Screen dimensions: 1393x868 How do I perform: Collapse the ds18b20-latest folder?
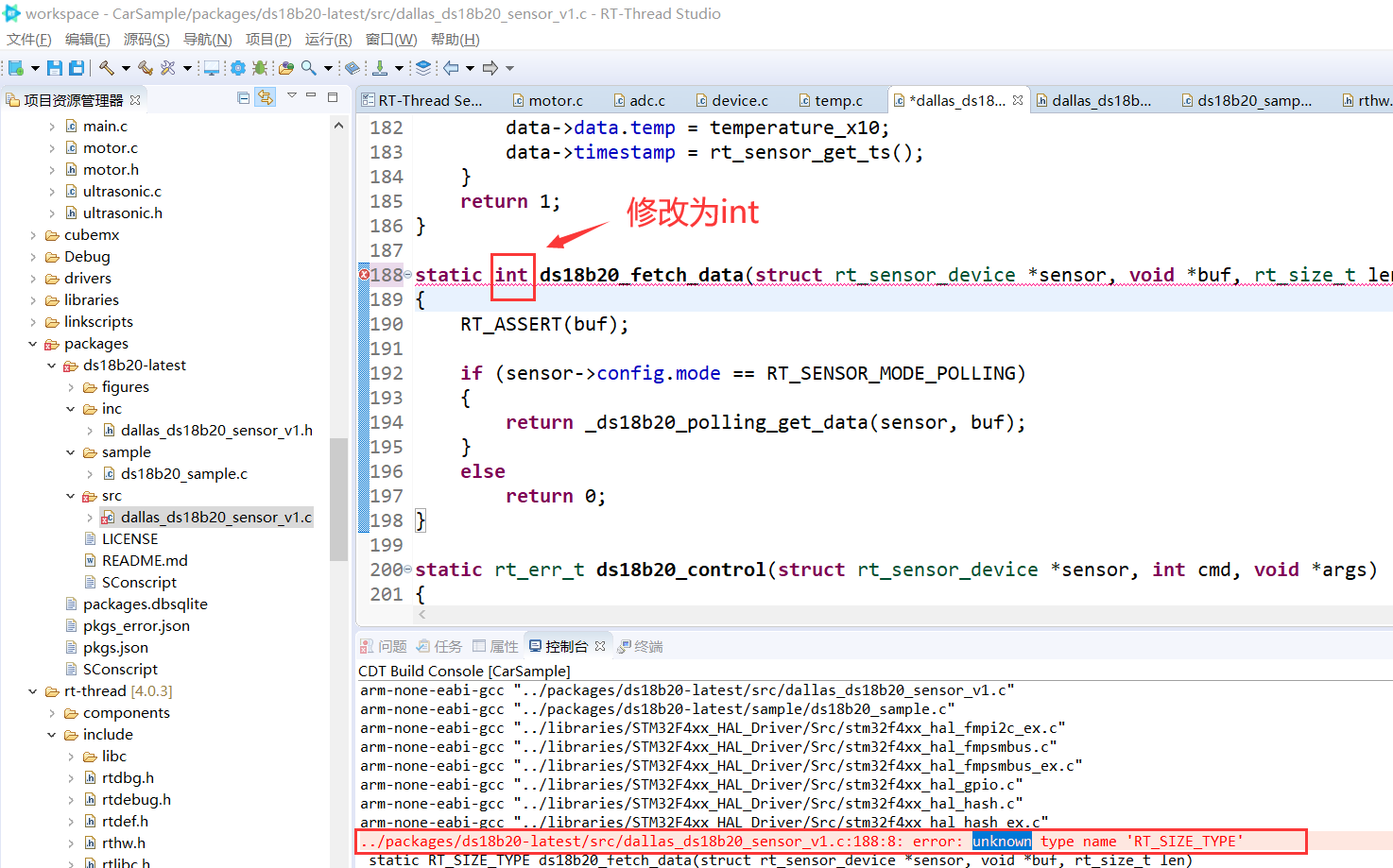(52, 366)
